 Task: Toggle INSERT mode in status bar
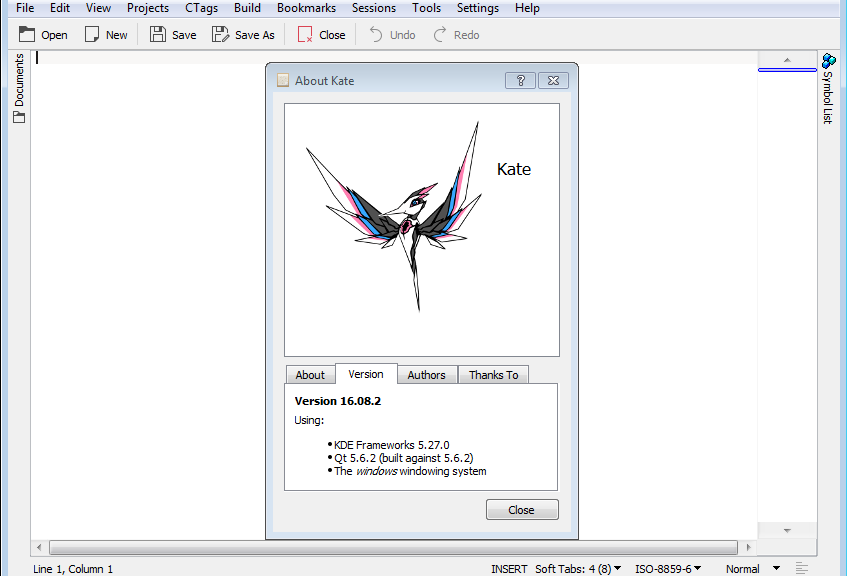pyautogui.click(x=508, y=568)
